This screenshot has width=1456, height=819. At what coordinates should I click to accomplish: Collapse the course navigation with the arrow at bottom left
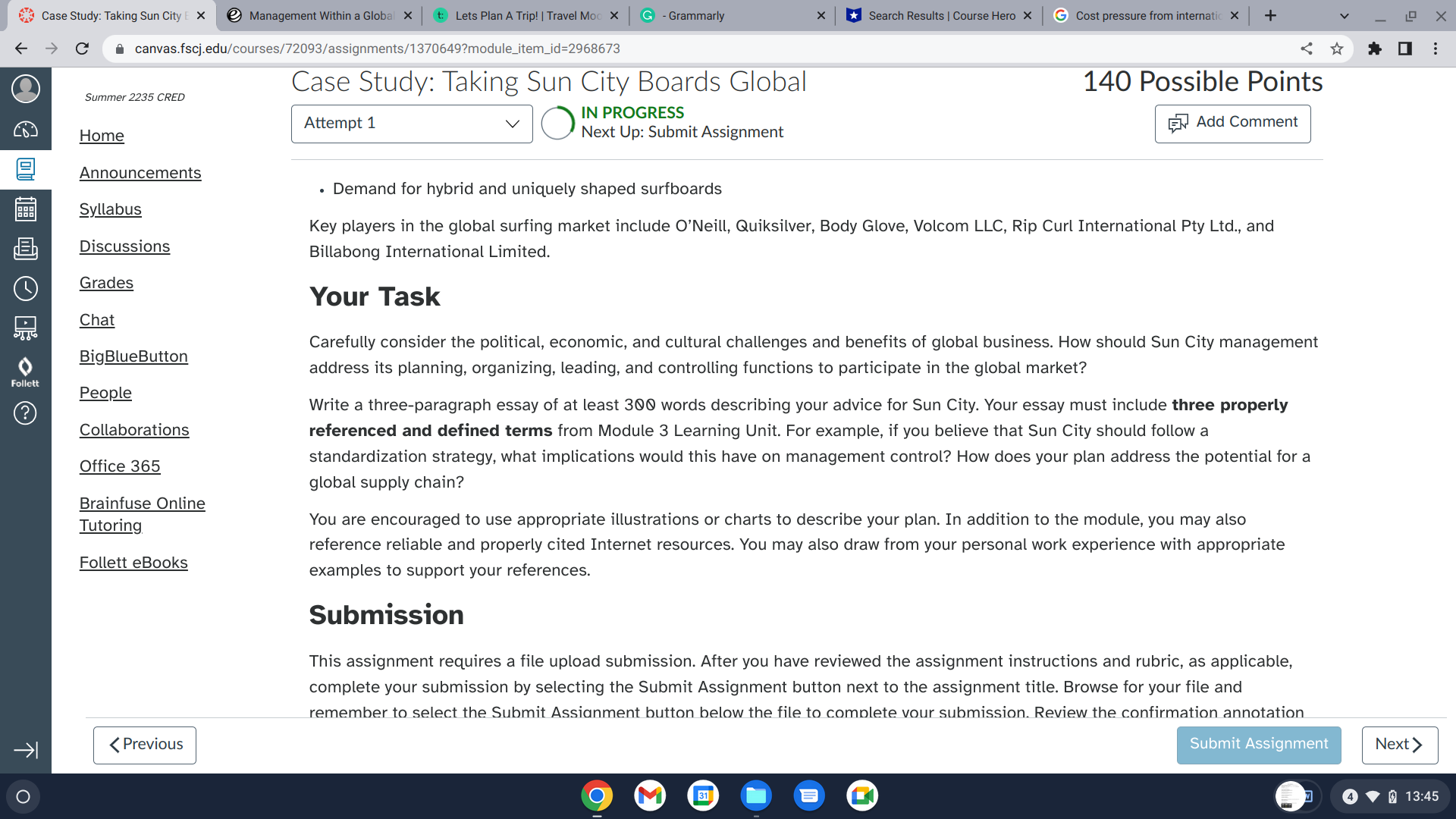click(25, 749)
